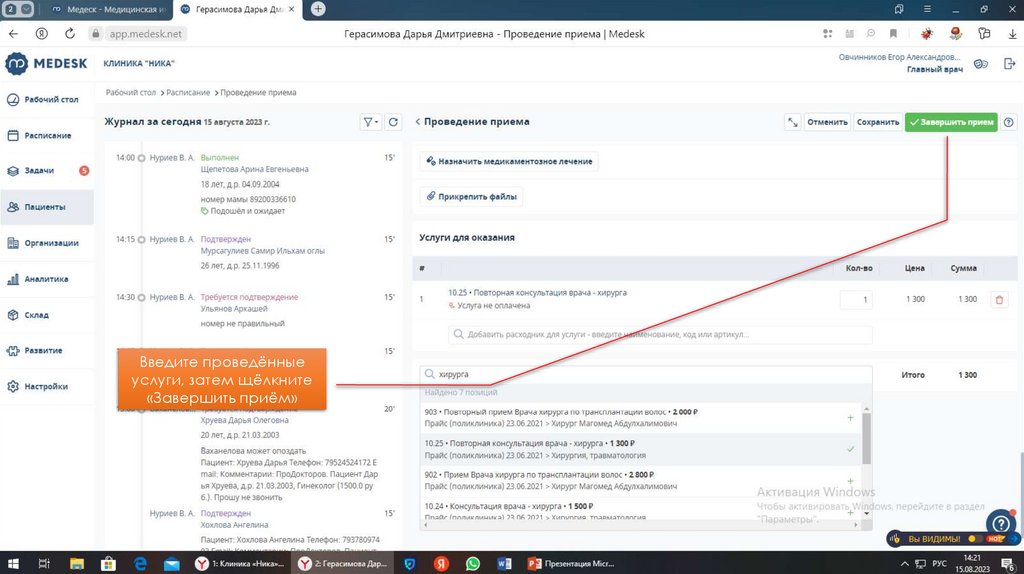This screenshot has height=574, width=1024.
Task: Open "Настройки" in the left sidebar
Action: [46, 386]
